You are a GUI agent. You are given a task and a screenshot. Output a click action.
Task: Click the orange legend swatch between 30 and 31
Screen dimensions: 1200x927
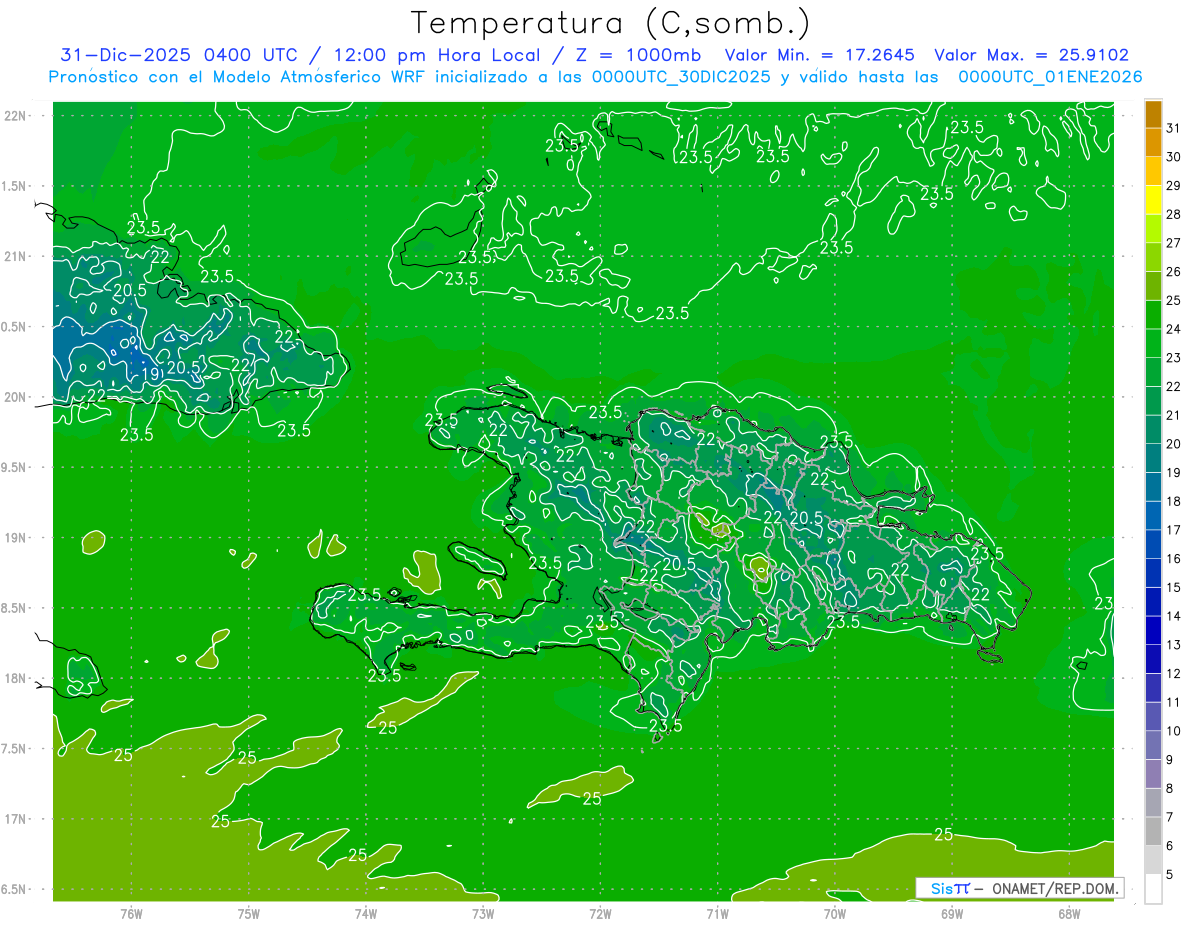pyautogui.click(x=1153, y=142)
